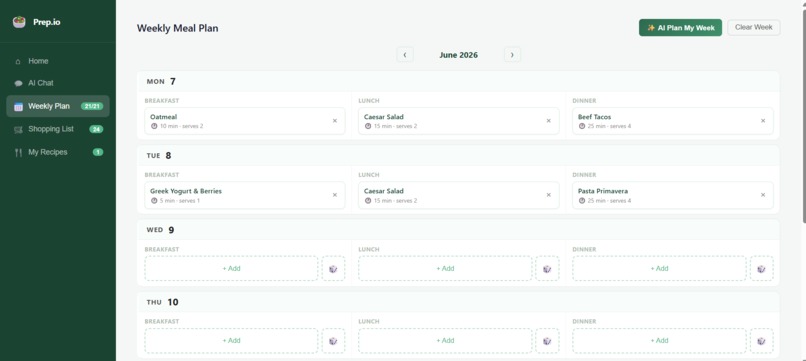Add a breakfast for Wednesday 9

231,268
